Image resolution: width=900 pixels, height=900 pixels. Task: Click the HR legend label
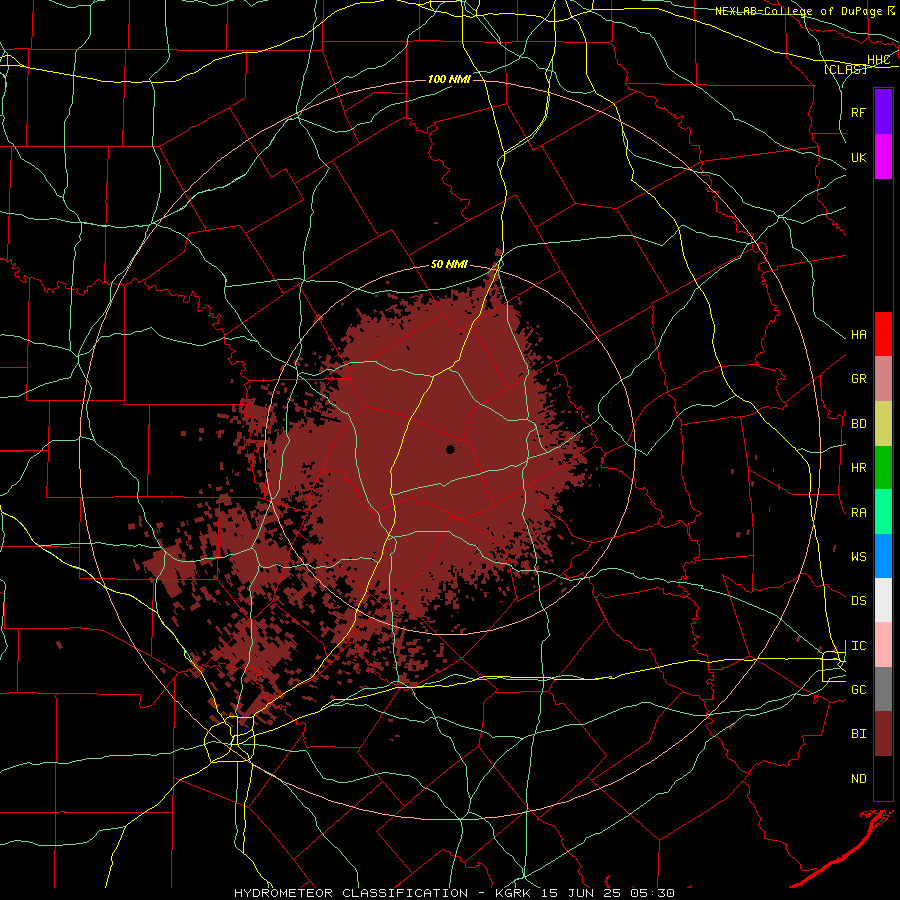859,468
